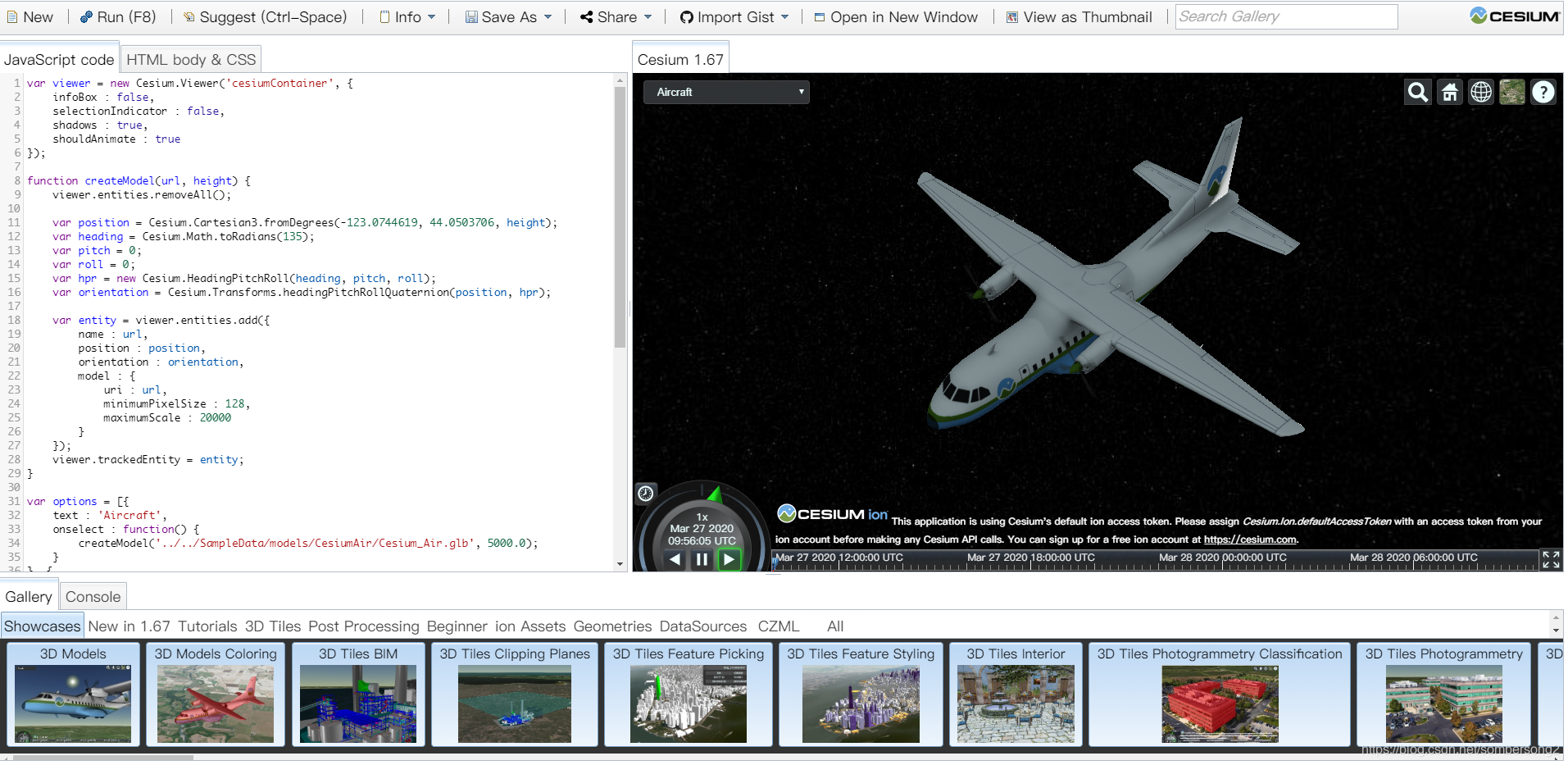Screen dimensions: 1568x765
Task: Open 3D Tiles Feature Styling demo
Action: click(x=861, y=694)
